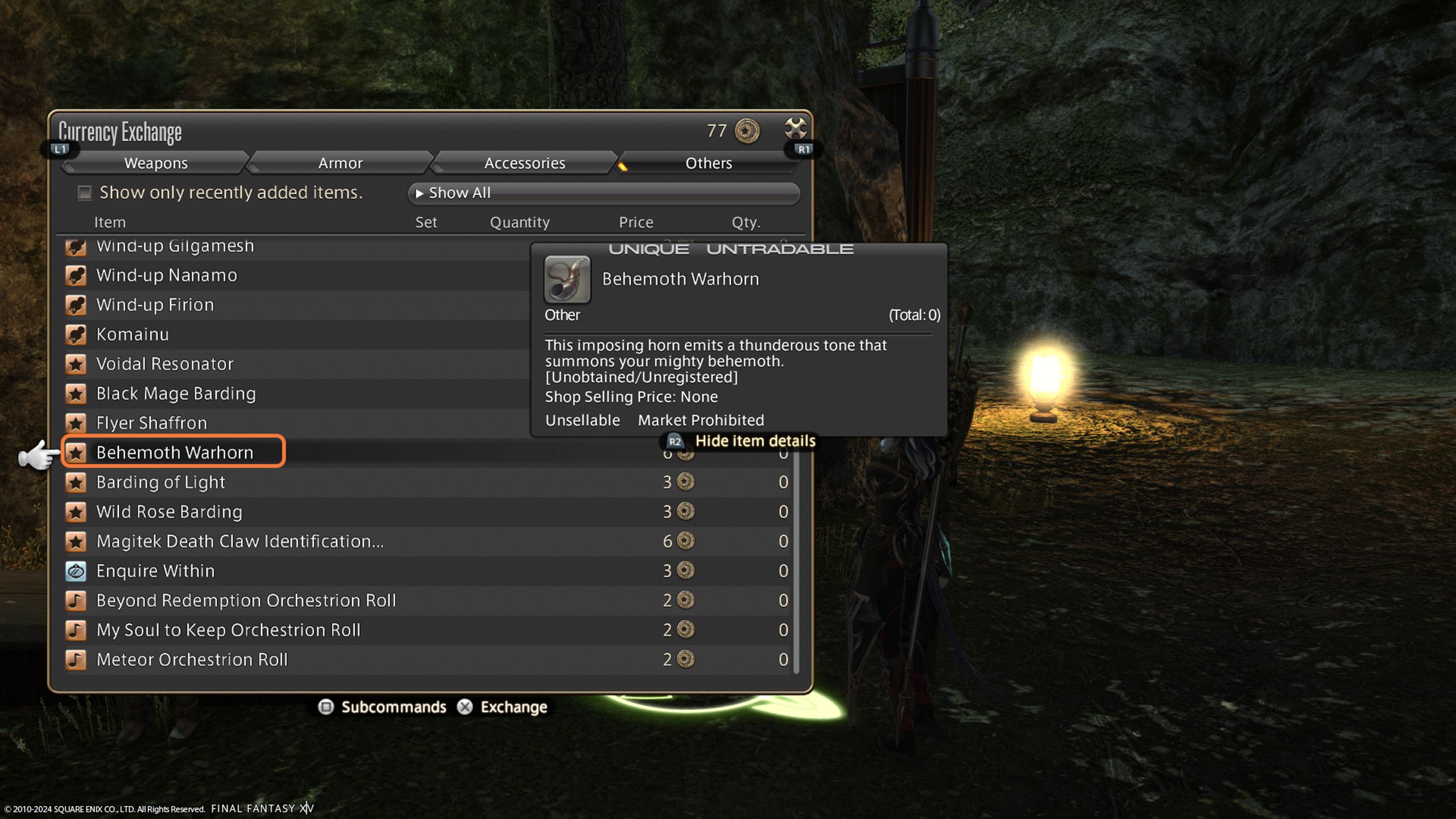Viewport: 1456px width, 819px height.
Task: Click the Behemoth Warhorn star icon
Action: pyautogui.click(x=77, y=452)
